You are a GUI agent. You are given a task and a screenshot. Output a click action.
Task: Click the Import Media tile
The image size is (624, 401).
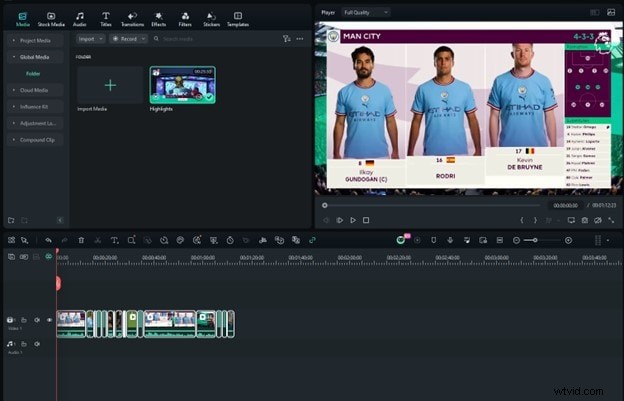point(110,86)
